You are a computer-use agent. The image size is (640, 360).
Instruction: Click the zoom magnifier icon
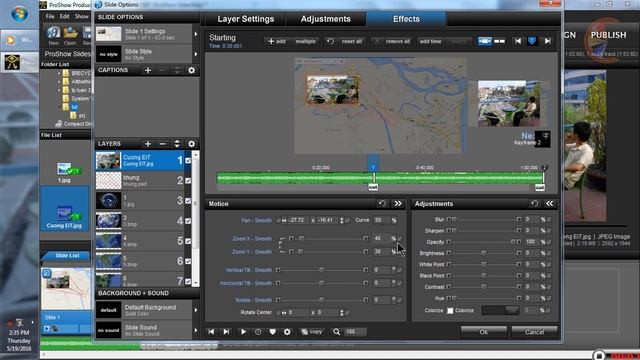point(336,332)
